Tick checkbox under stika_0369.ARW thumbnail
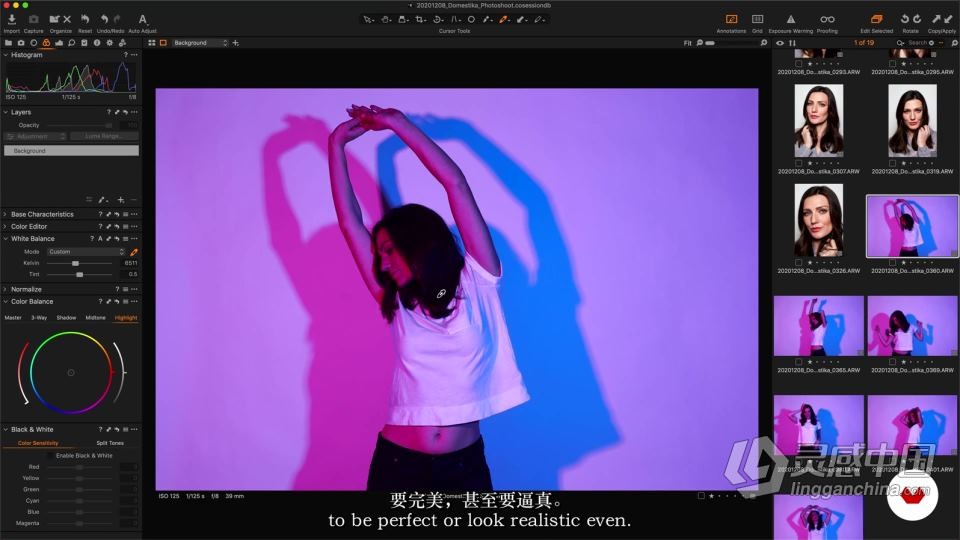 point(892,362)
